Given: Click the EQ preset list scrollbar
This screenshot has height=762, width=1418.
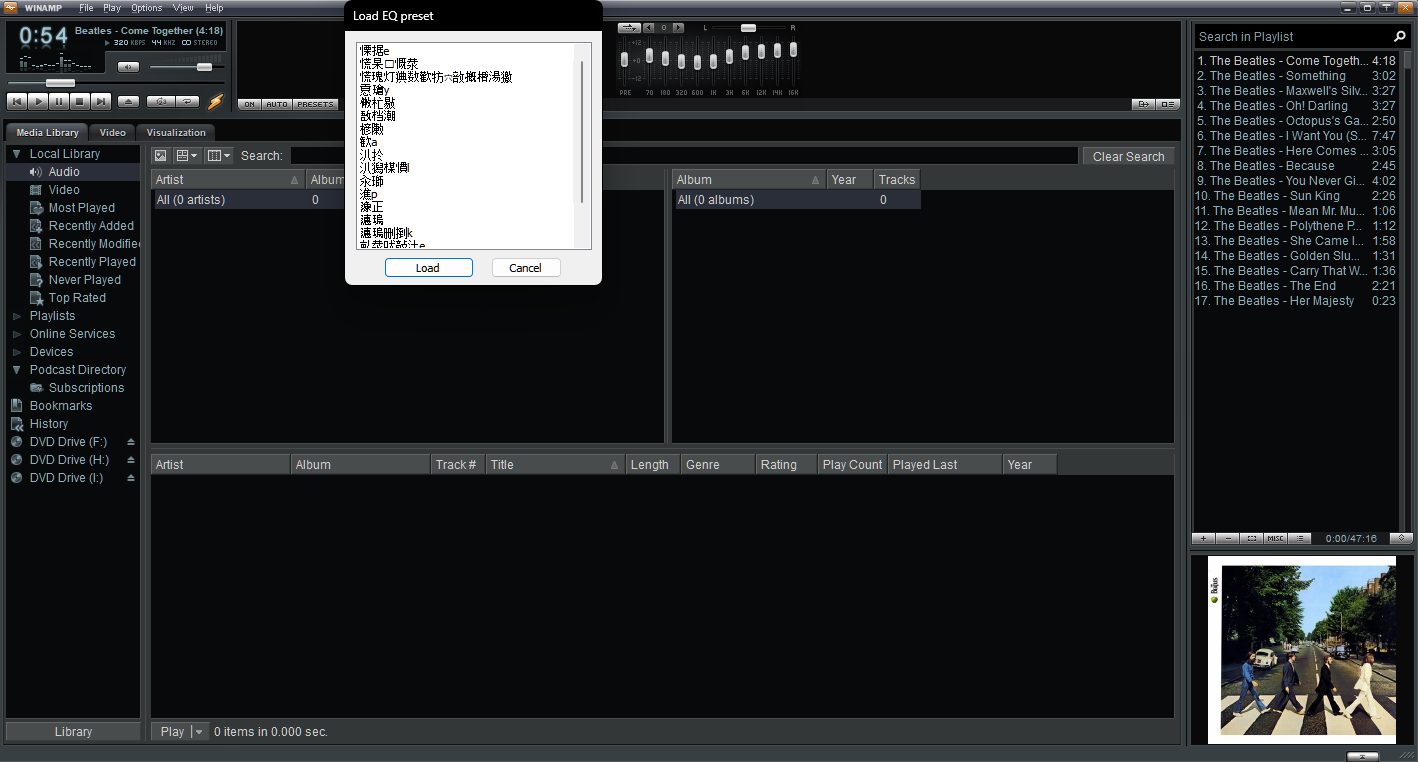Looking at the screenshot, I should click(583, 131).
